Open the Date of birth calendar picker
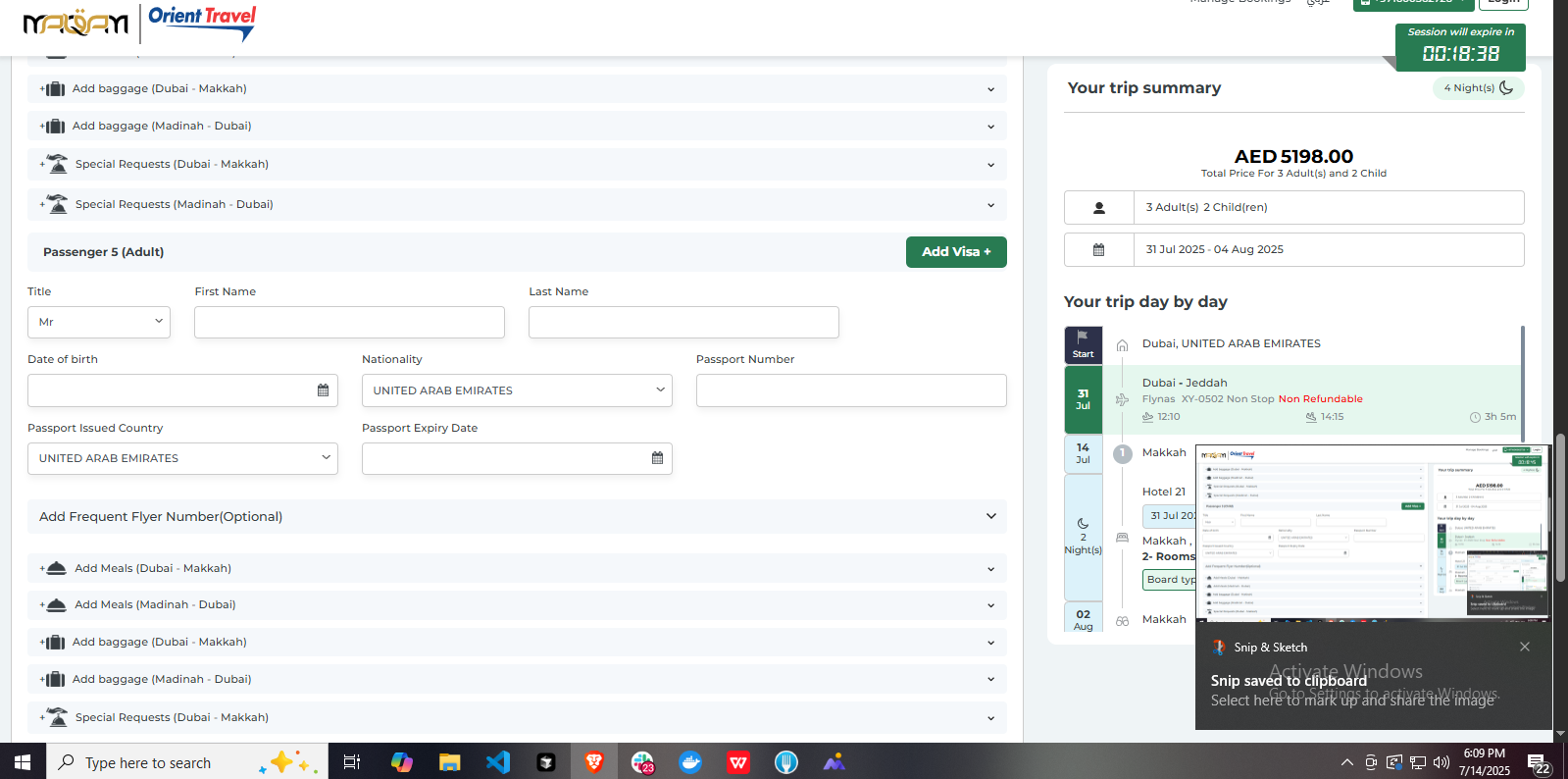The height and width of the screenshot is (779, 1568). [323, 390]
